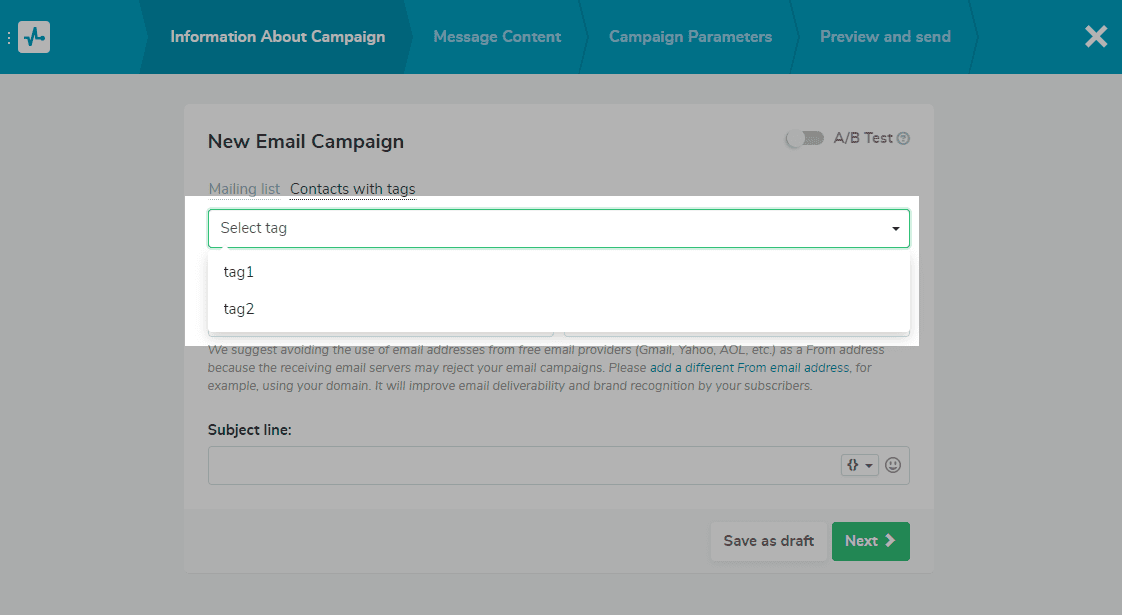Click the A/B Test help question icon
1122x615 pixels.
pos(904,139)
